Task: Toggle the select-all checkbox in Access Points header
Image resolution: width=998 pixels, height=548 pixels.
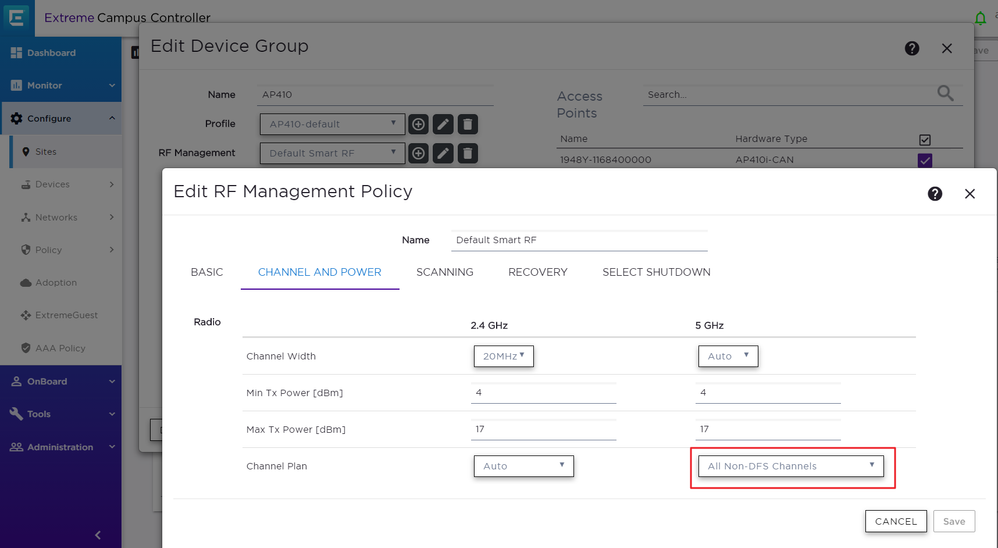Action: click(924, 140)
